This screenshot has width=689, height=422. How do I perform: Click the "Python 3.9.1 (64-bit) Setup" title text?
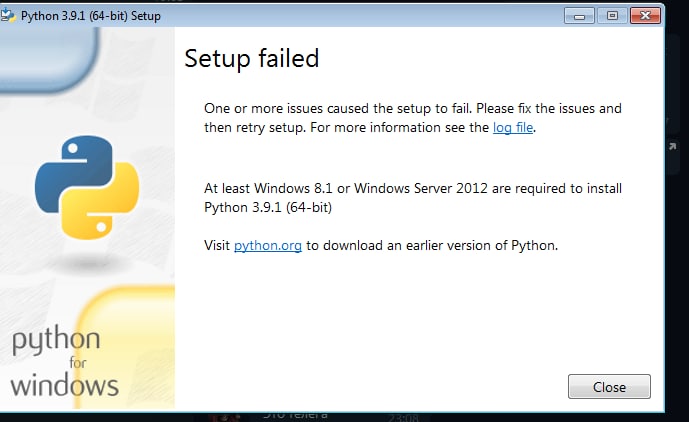tap(91, 16)
